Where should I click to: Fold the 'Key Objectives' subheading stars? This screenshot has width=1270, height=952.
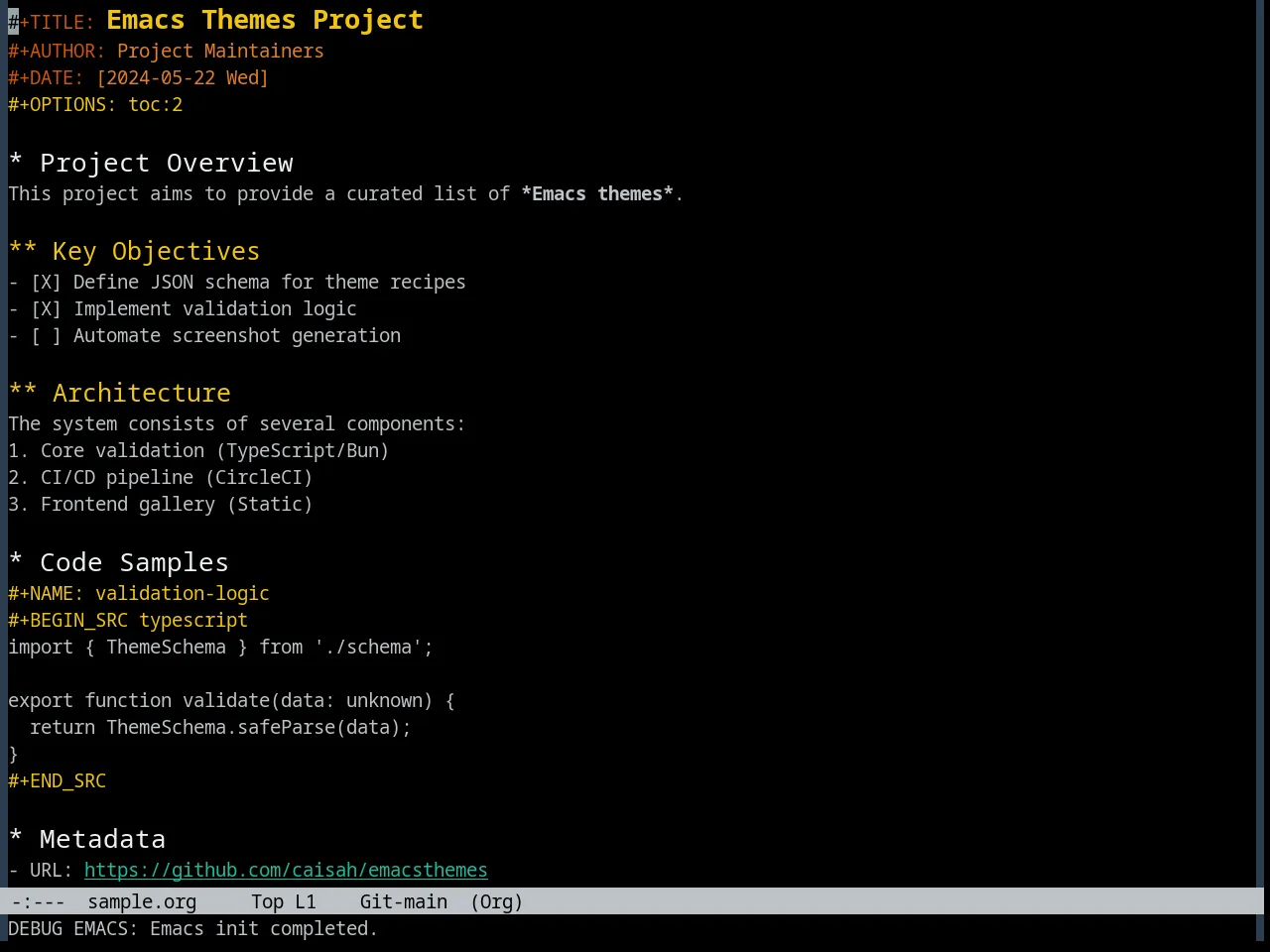point(23,251)
